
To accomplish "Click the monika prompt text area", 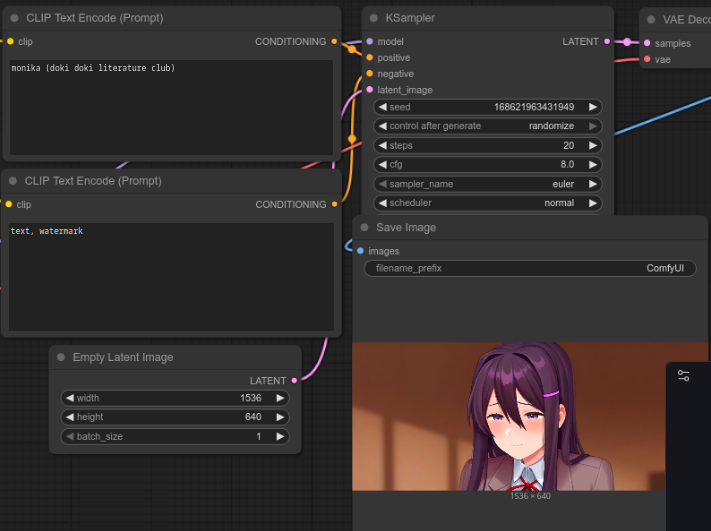I will [x=171, y=107].
